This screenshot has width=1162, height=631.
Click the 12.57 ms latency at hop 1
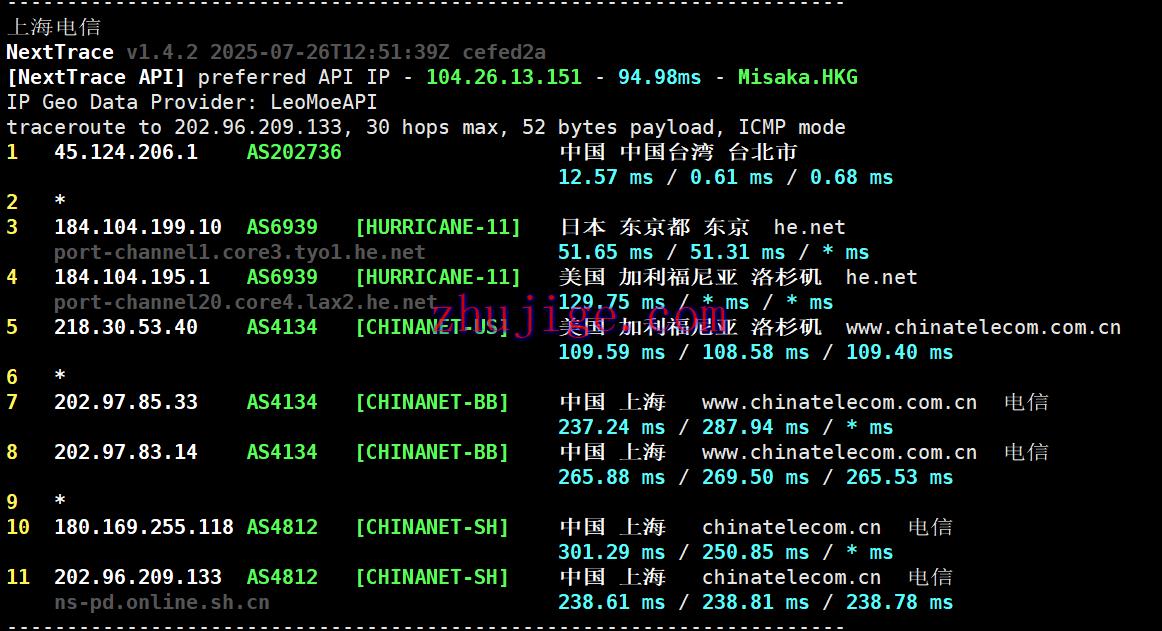tap(605, 177)
